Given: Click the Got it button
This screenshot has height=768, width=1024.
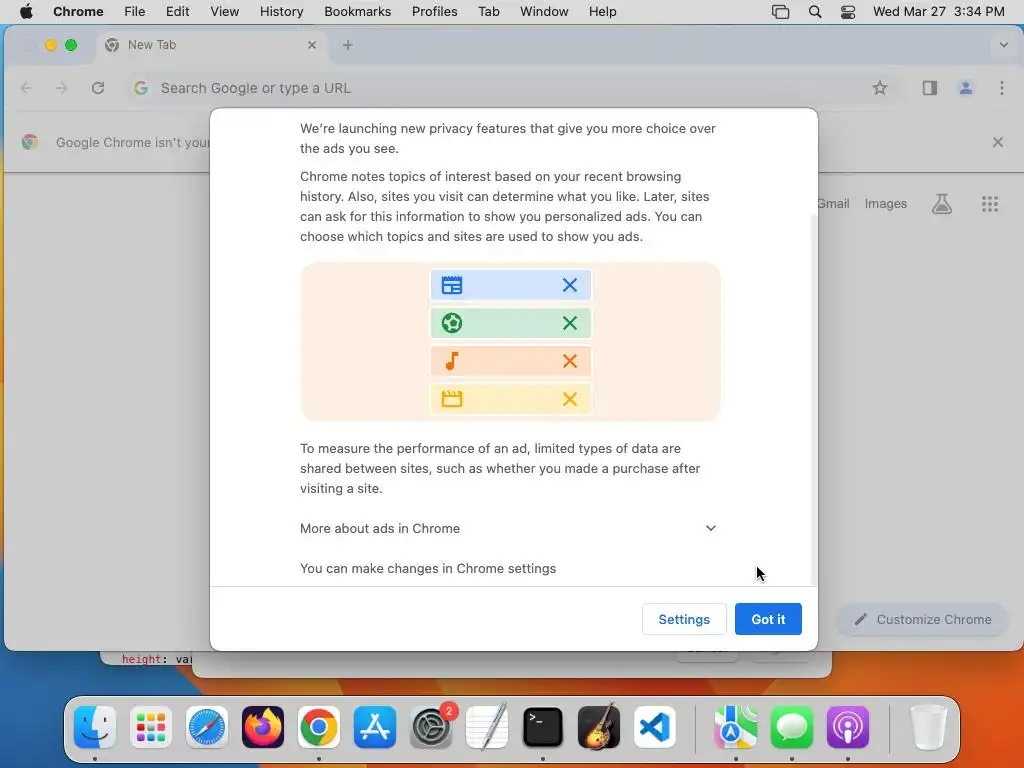Looking at the screenshot, I should pyautogui.click(x=768, y=619).
